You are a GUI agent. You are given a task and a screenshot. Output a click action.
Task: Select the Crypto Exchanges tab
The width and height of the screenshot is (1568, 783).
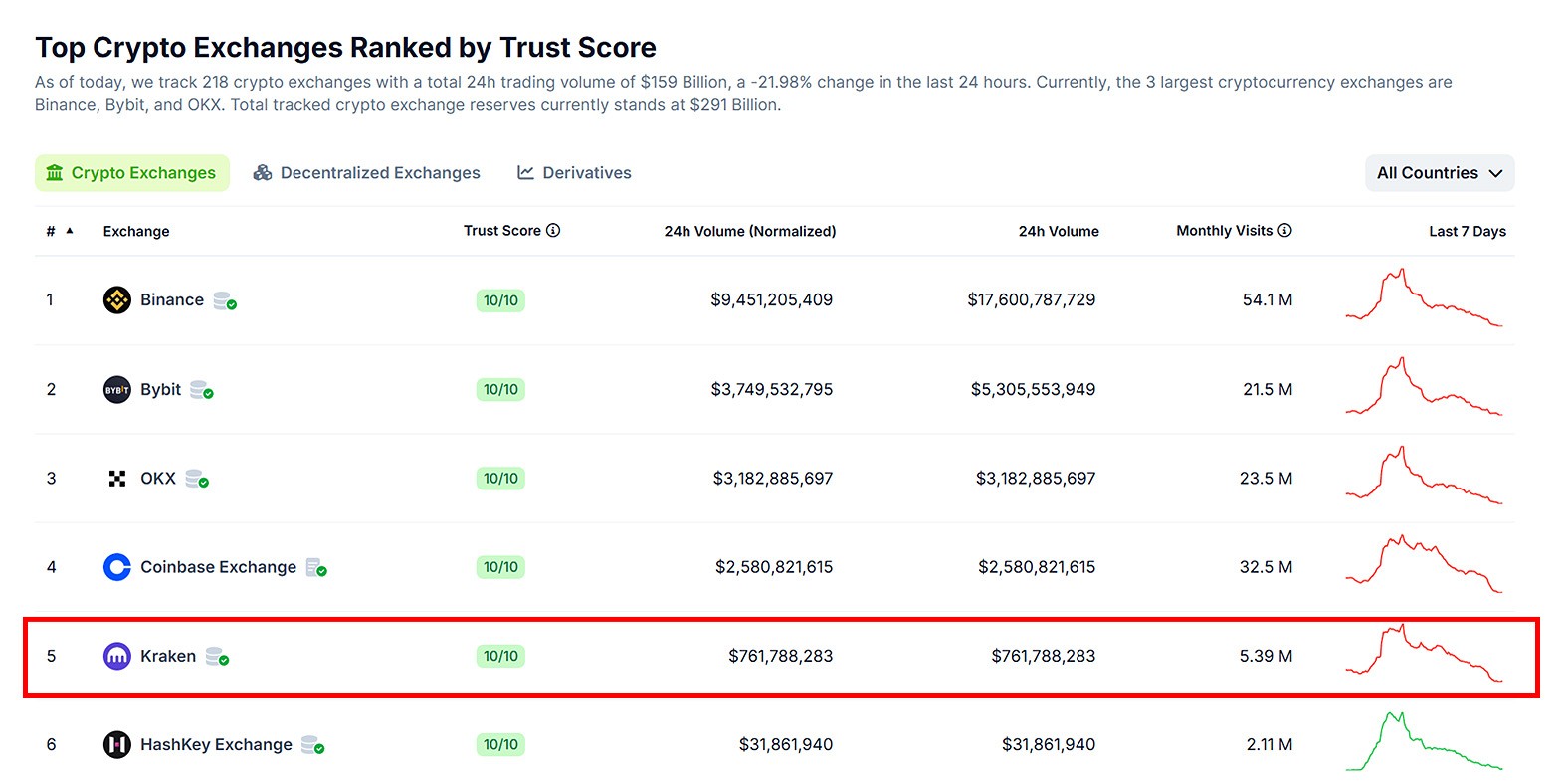tap(132, 173)
